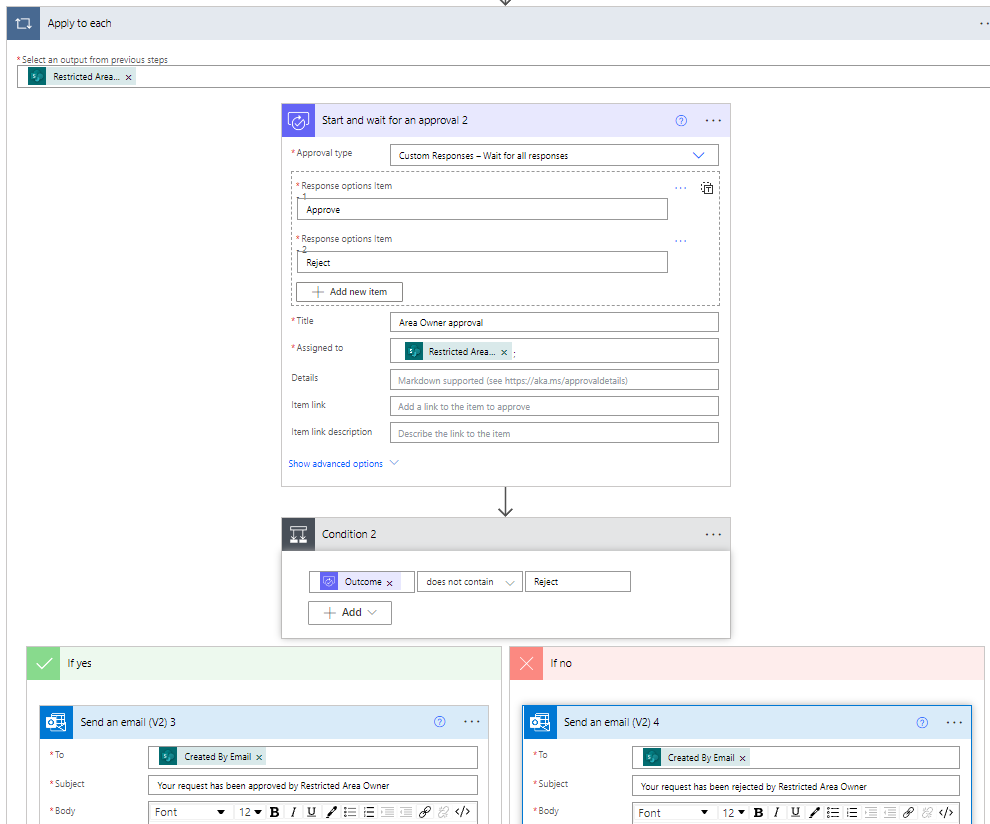The image size is (990, 824).
Task: Insert link in email 3 body toolbar
Action: tap(425, 812)
